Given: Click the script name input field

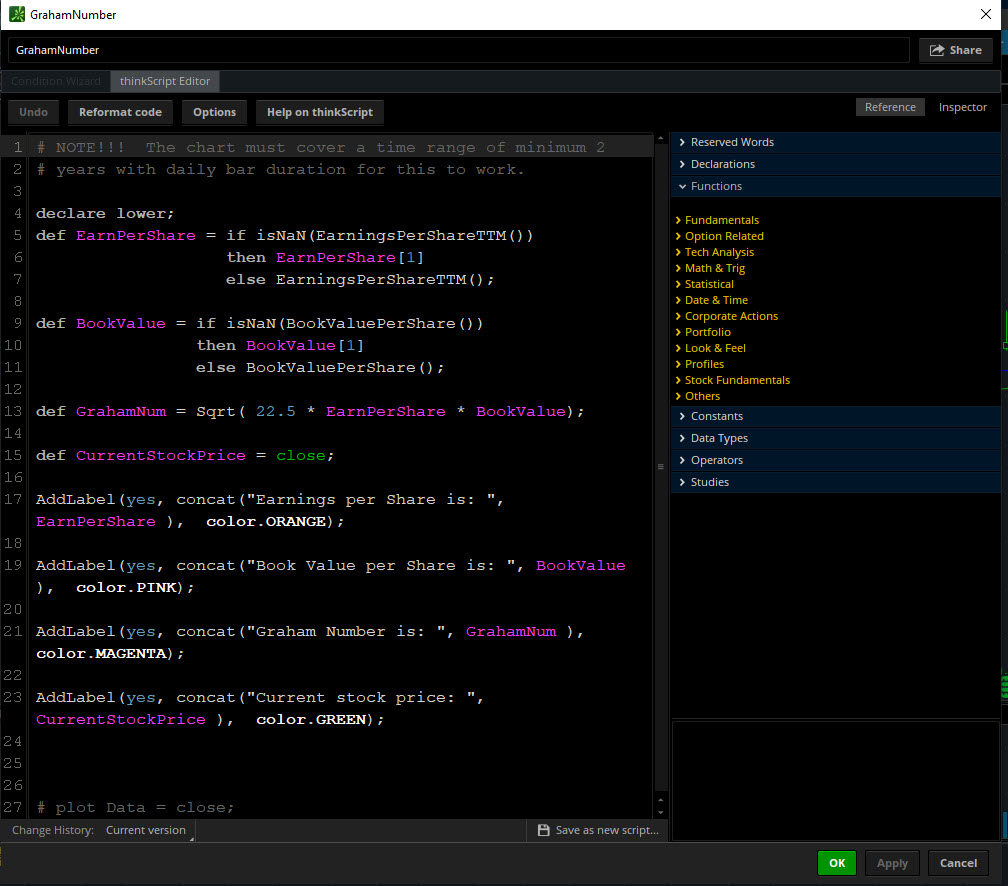Looking at the screenshot, I should tap(459, 50).
